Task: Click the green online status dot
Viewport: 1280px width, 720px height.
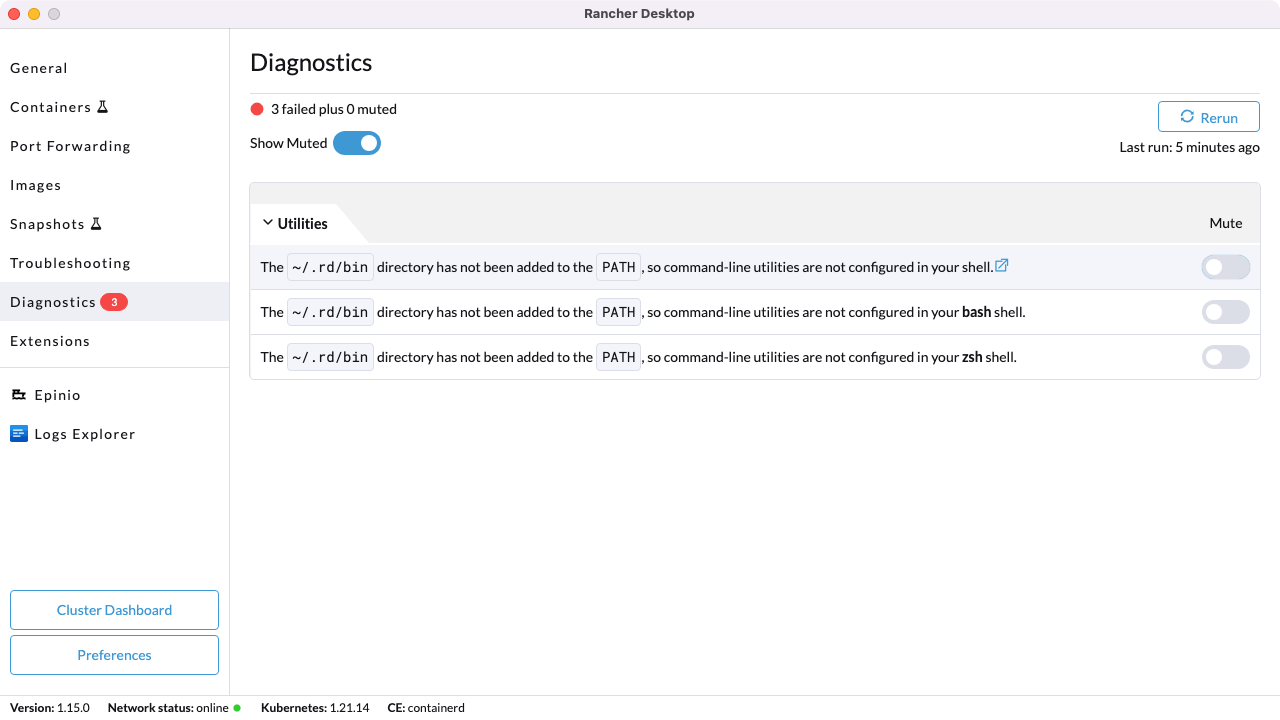Action: tap(235, 707)
